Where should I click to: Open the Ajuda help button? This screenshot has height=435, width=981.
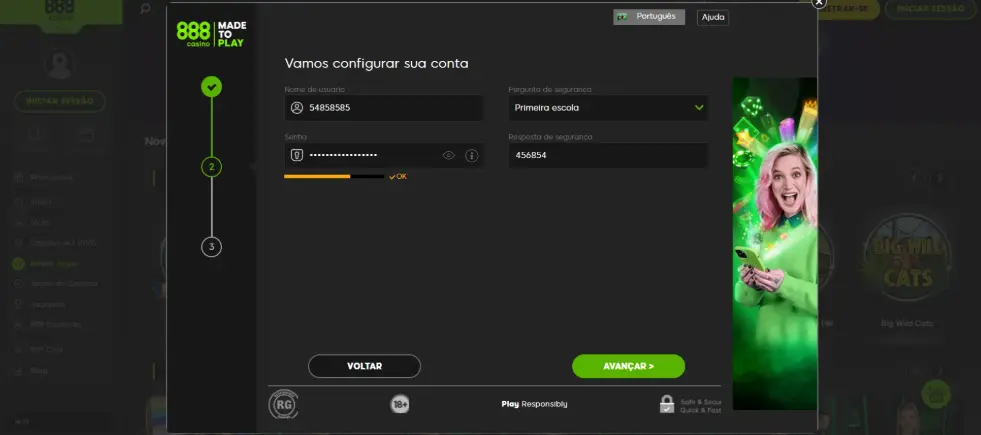point(713,18)
